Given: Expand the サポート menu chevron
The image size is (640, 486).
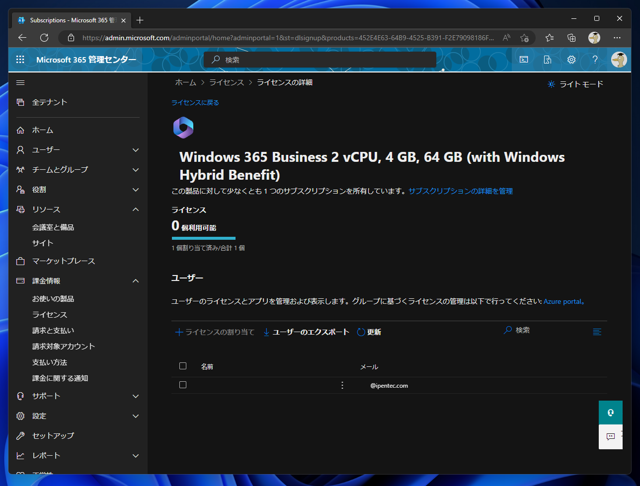Looking at the screenshot, I should tap(136, 396).
